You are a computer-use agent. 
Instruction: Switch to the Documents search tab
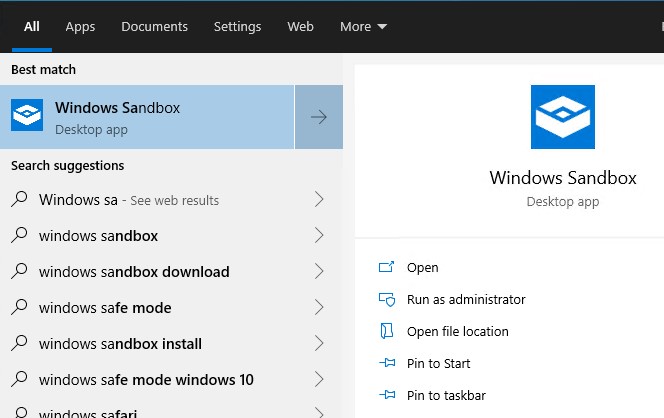[x=154, y=27]
